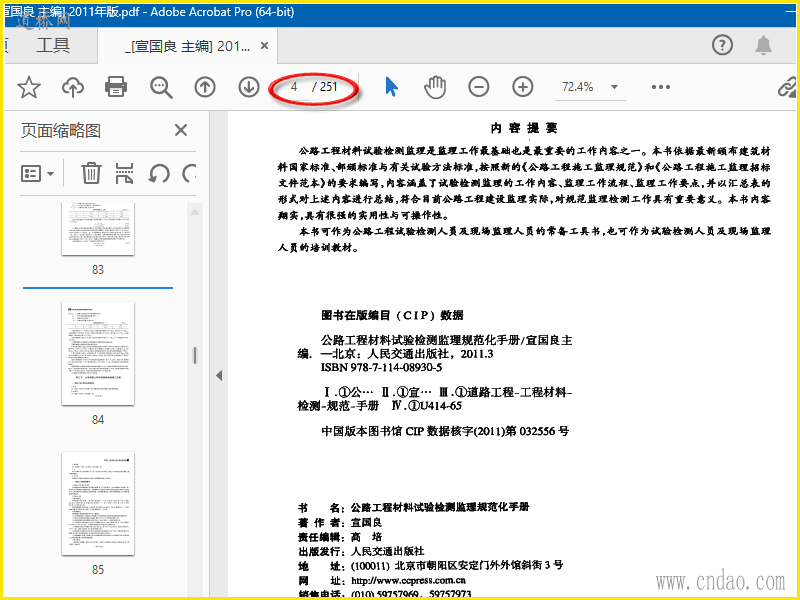
Task: Click the 图书在版编目 (CIP) 数据 heading
Action: coord(392,315)
